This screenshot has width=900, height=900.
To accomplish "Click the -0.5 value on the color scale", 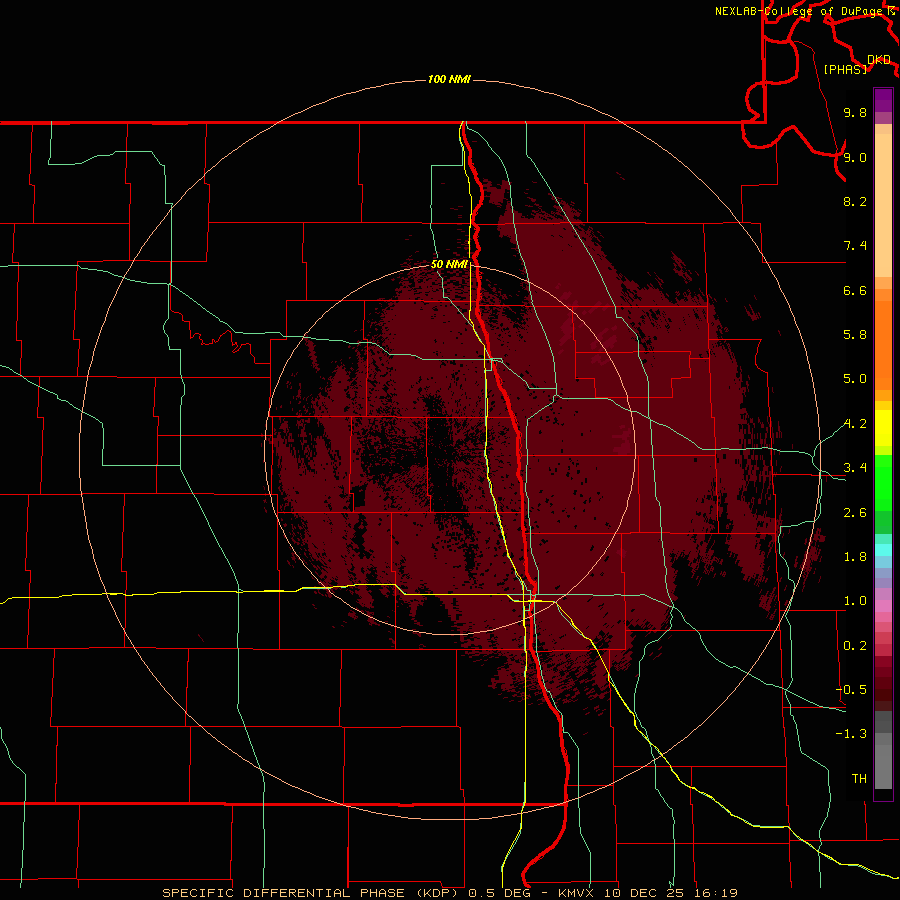I will [851, 690].
